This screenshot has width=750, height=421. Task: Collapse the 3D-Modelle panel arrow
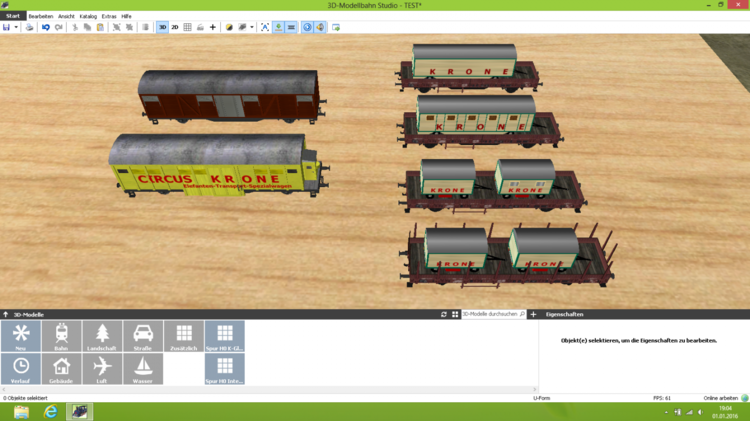coord(5,314)
